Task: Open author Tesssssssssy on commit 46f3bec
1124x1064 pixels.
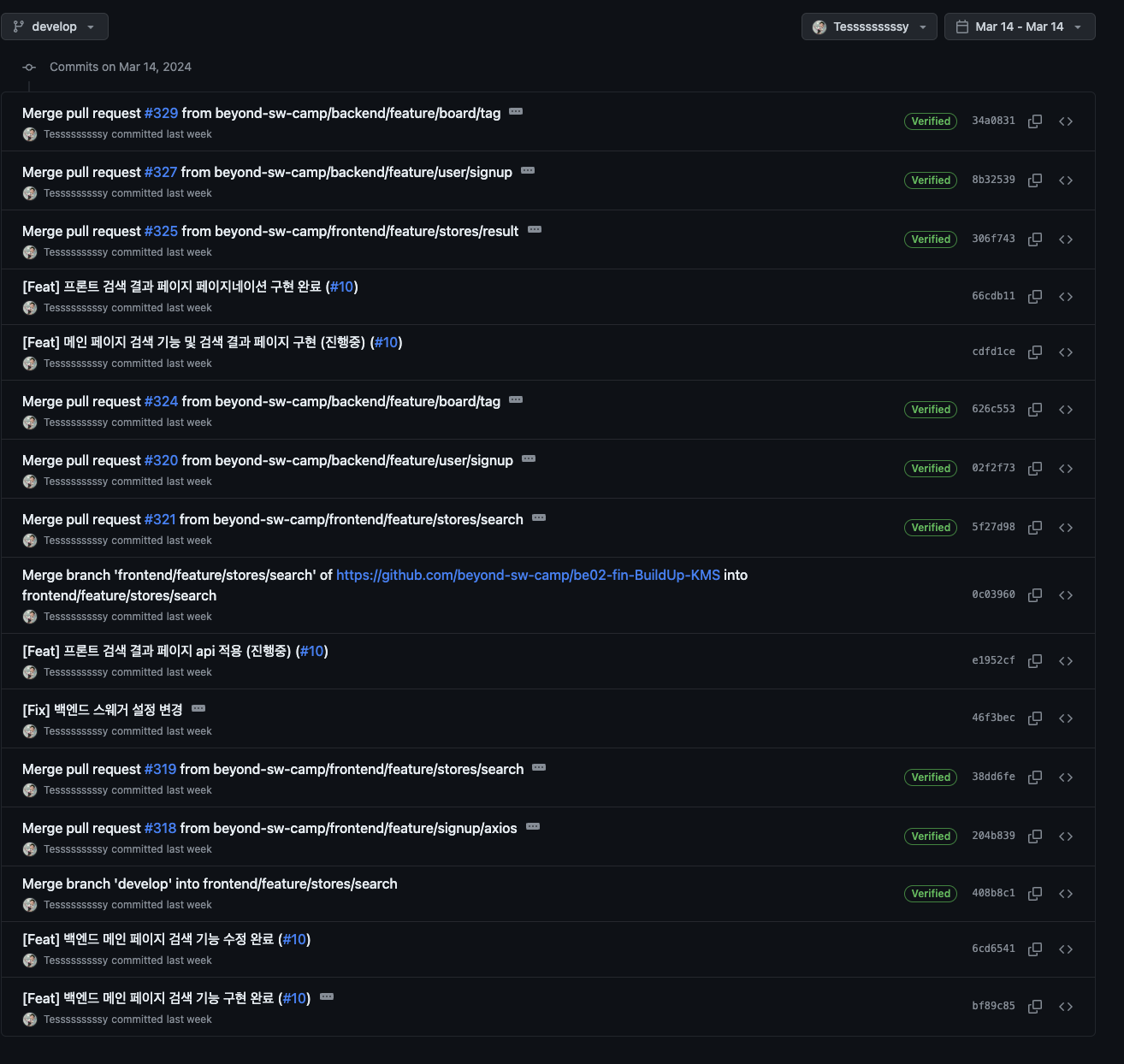Action: (x=75, y=731)
